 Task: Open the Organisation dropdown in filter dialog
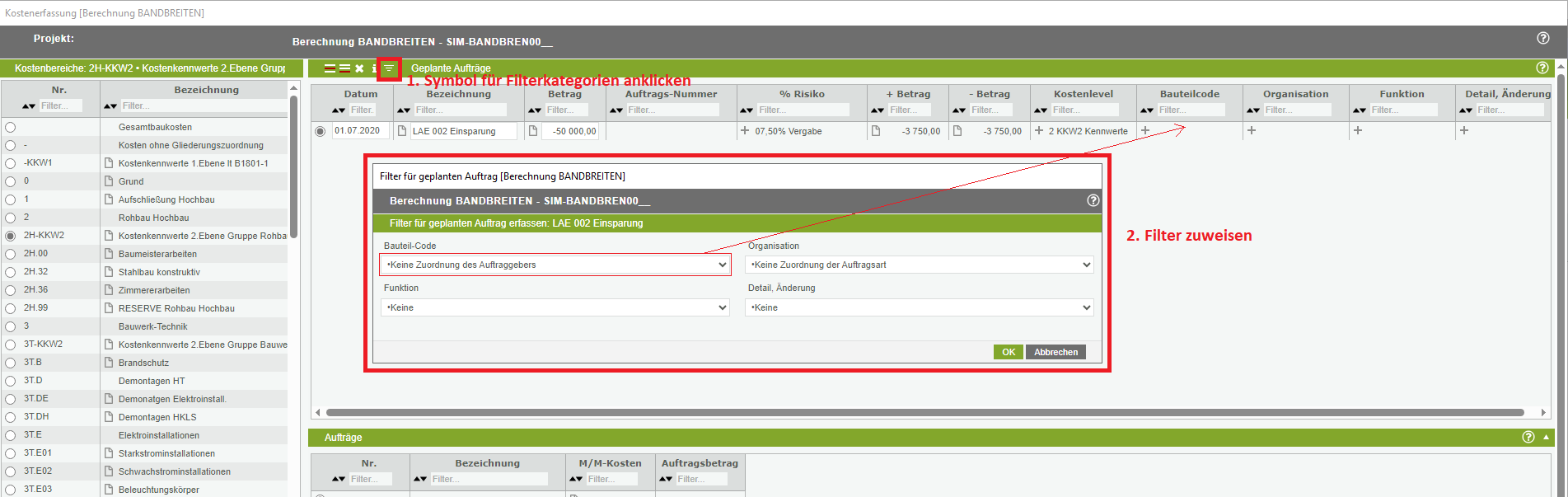pos(919,265)
